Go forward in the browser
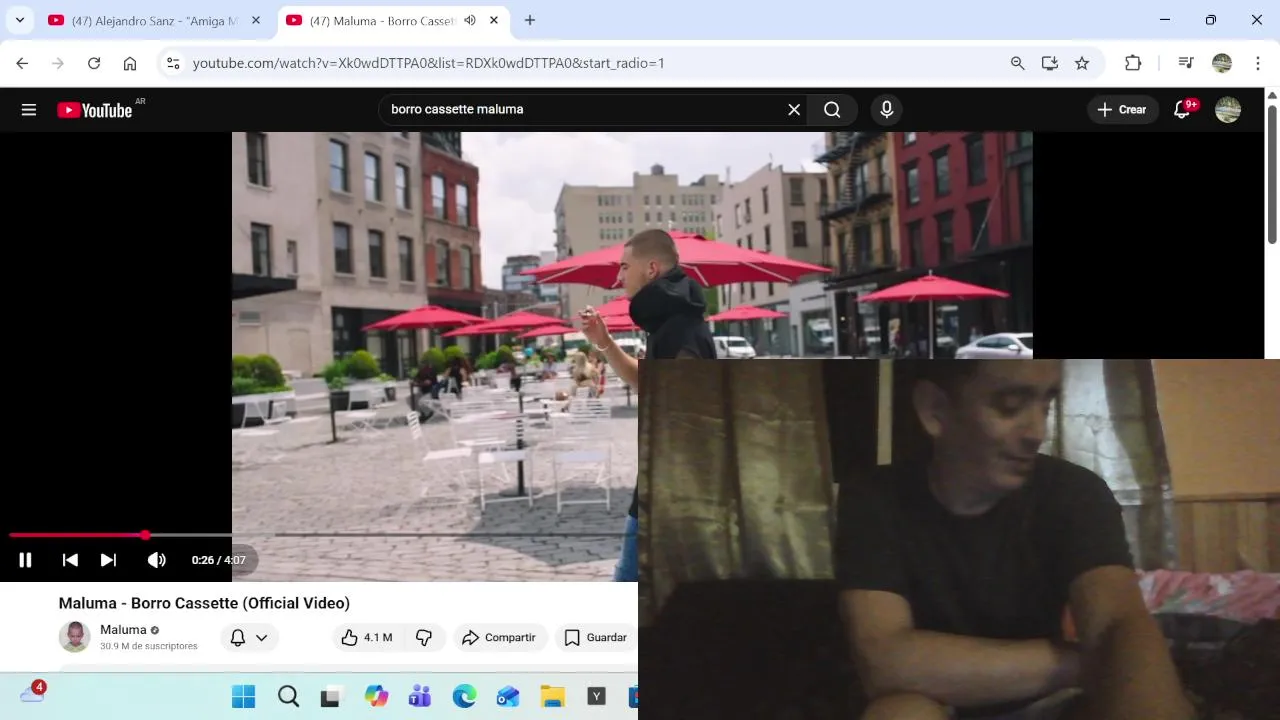 pos(58,63)
